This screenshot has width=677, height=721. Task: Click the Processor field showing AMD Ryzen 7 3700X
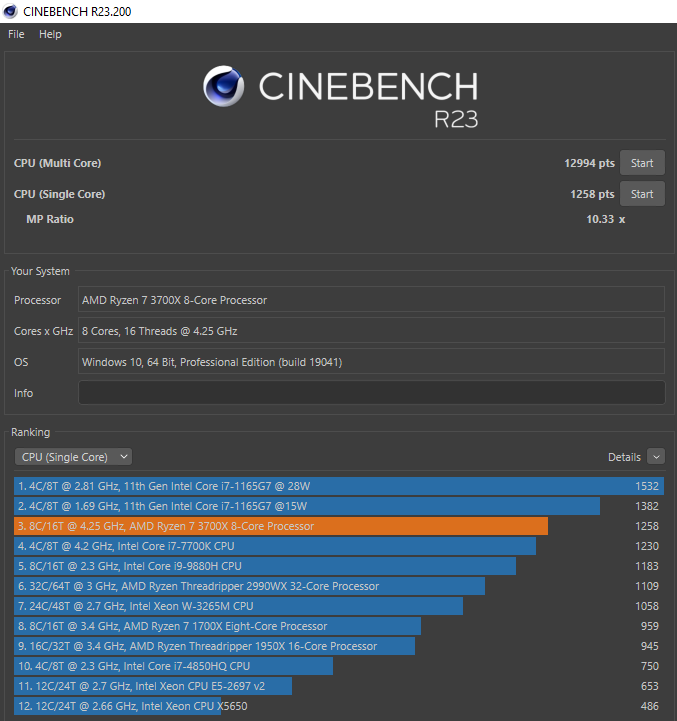pos(372,300)
